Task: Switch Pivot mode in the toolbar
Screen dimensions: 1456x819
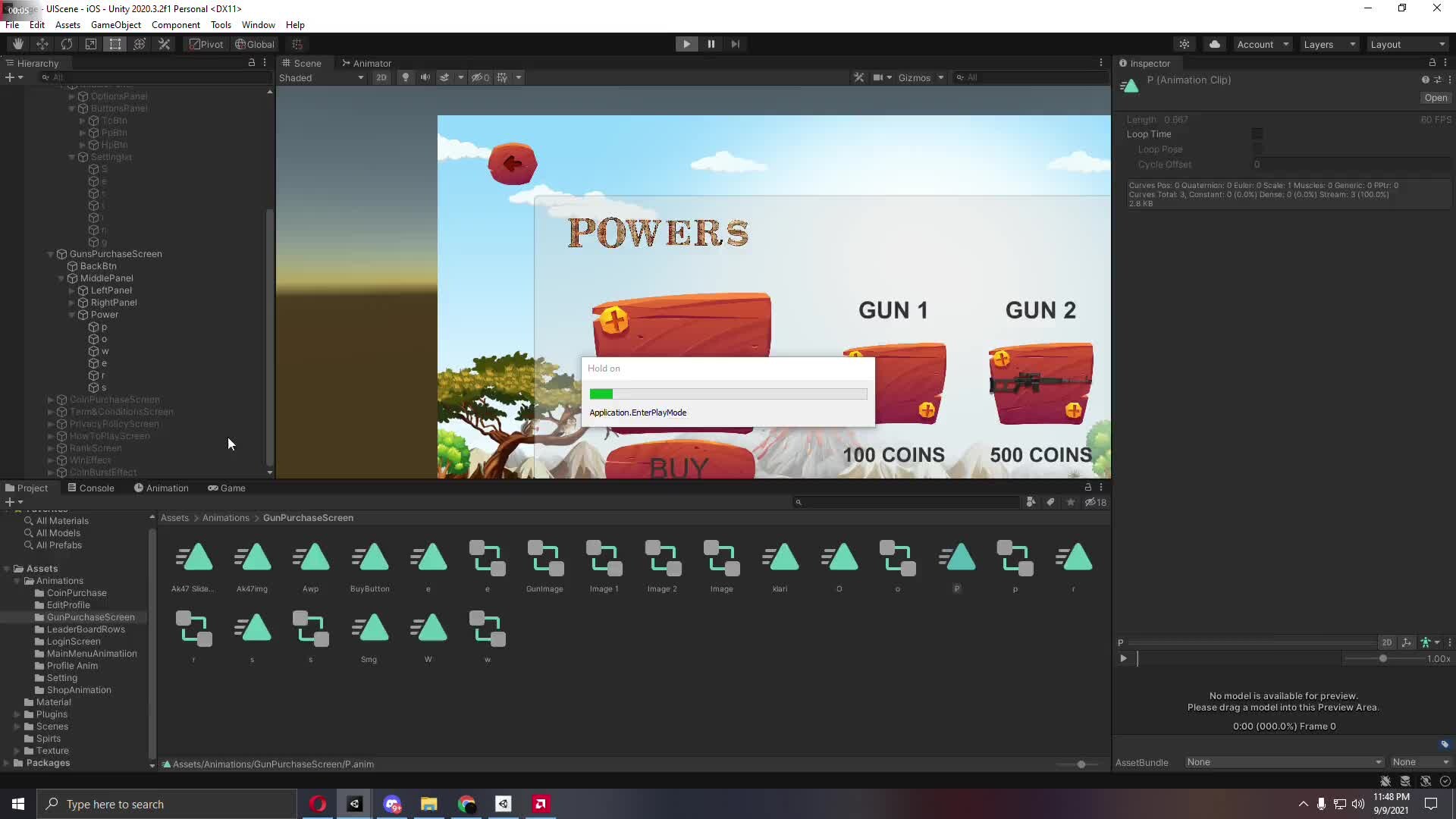Action: (x=206, y=43)
